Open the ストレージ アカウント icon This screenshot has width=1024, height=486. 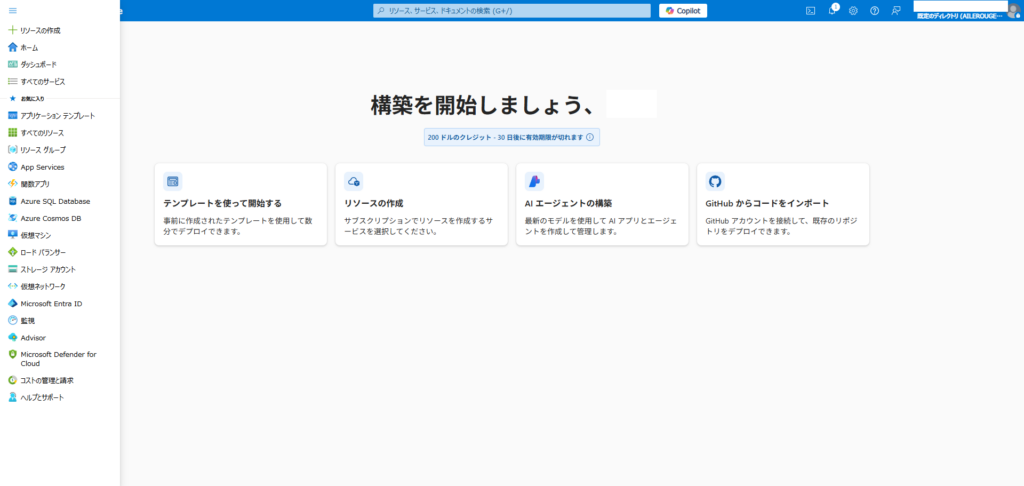click(12, 269)
